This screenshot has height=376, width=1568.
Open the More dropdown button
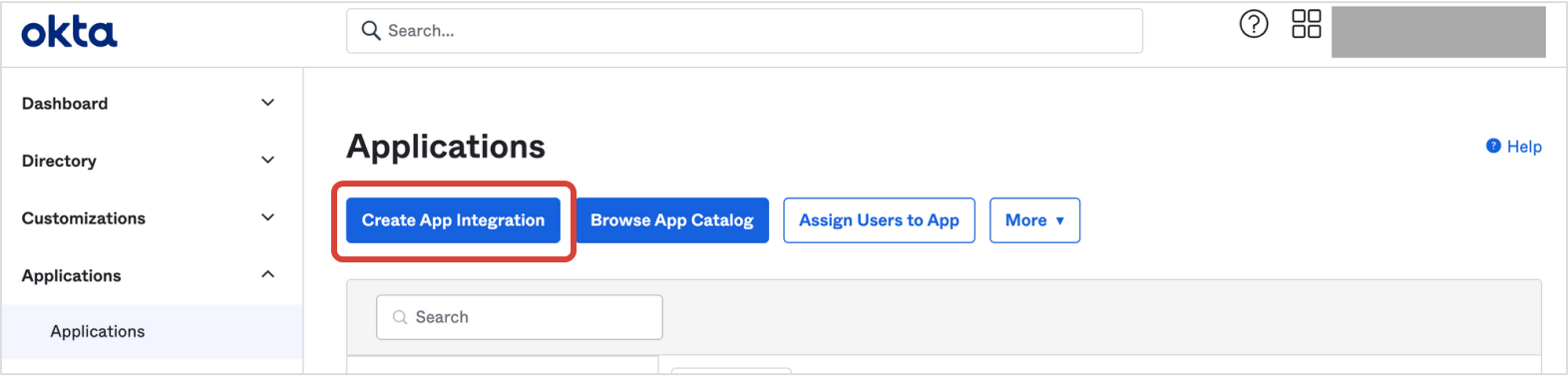point(1034,220)
